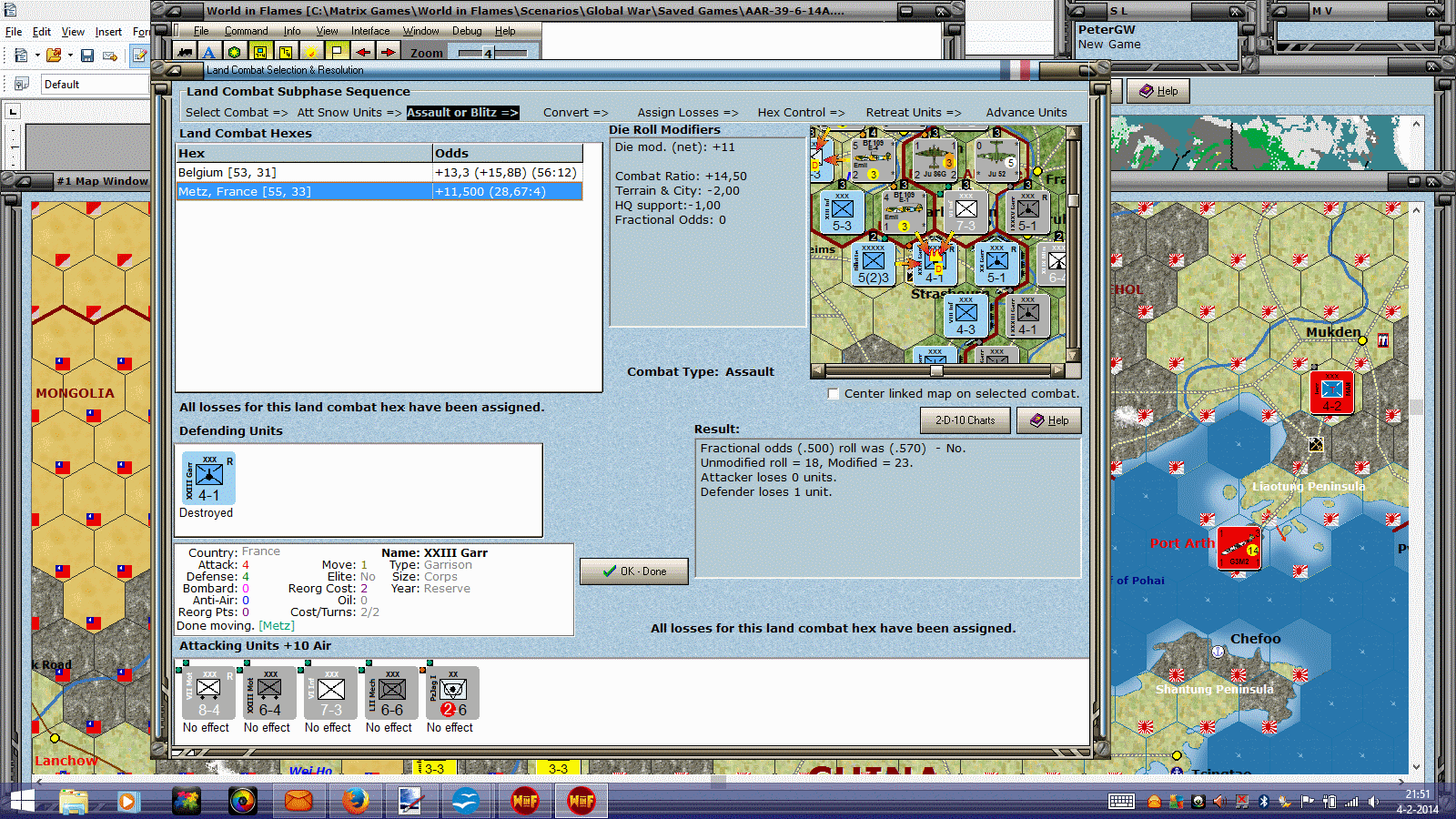Click the Hex column header
Viewport: 1456px width, 819px height.
tap(304, 153)
